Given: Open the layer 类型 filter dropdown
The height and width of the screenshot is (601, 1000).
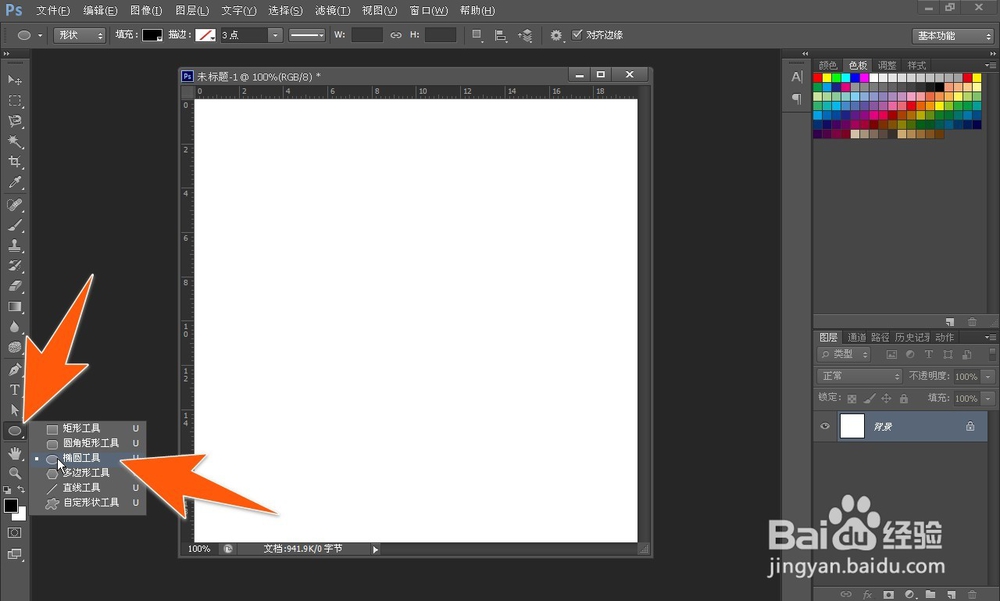Looking at the screenshot, I should [x=844, y=354].
